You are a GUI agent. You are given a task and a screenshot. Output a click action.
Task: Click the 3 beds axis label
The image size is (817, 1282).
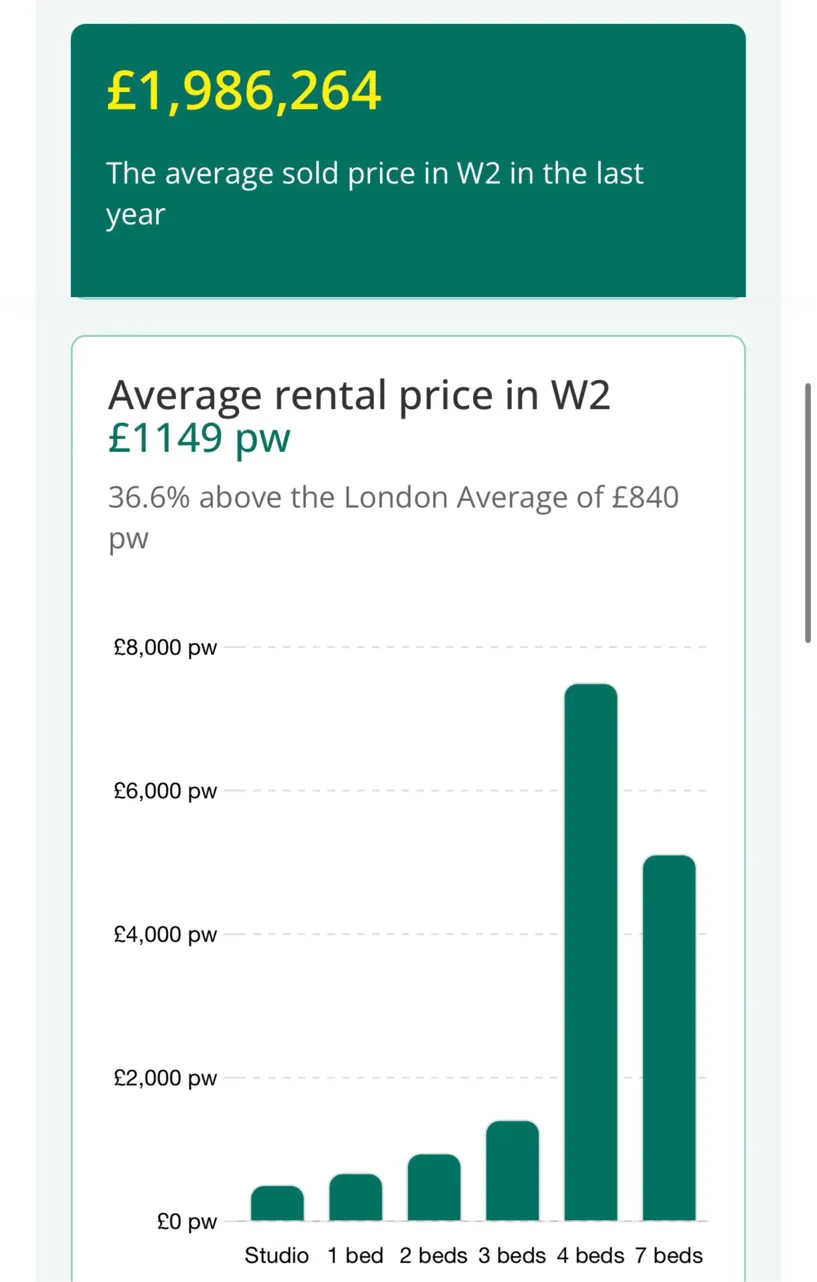coord(512,1255)
